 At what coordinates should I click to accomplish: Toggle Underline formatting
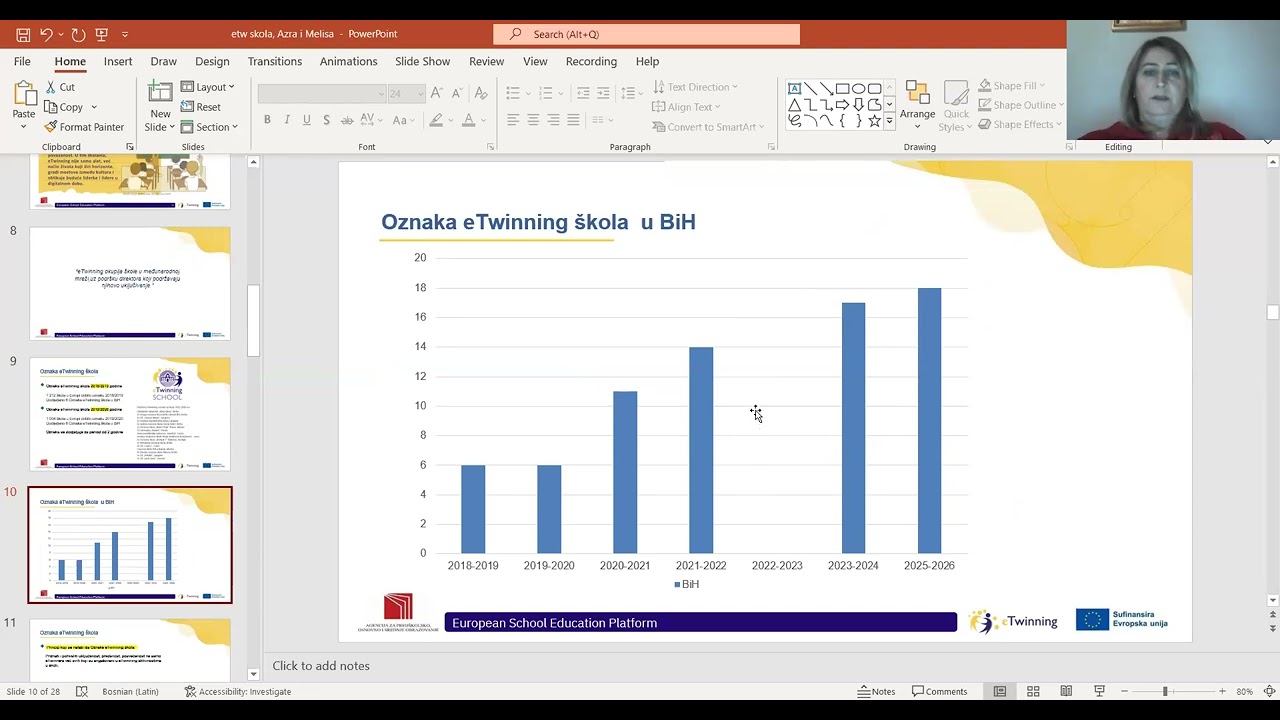tap(307, 120)
